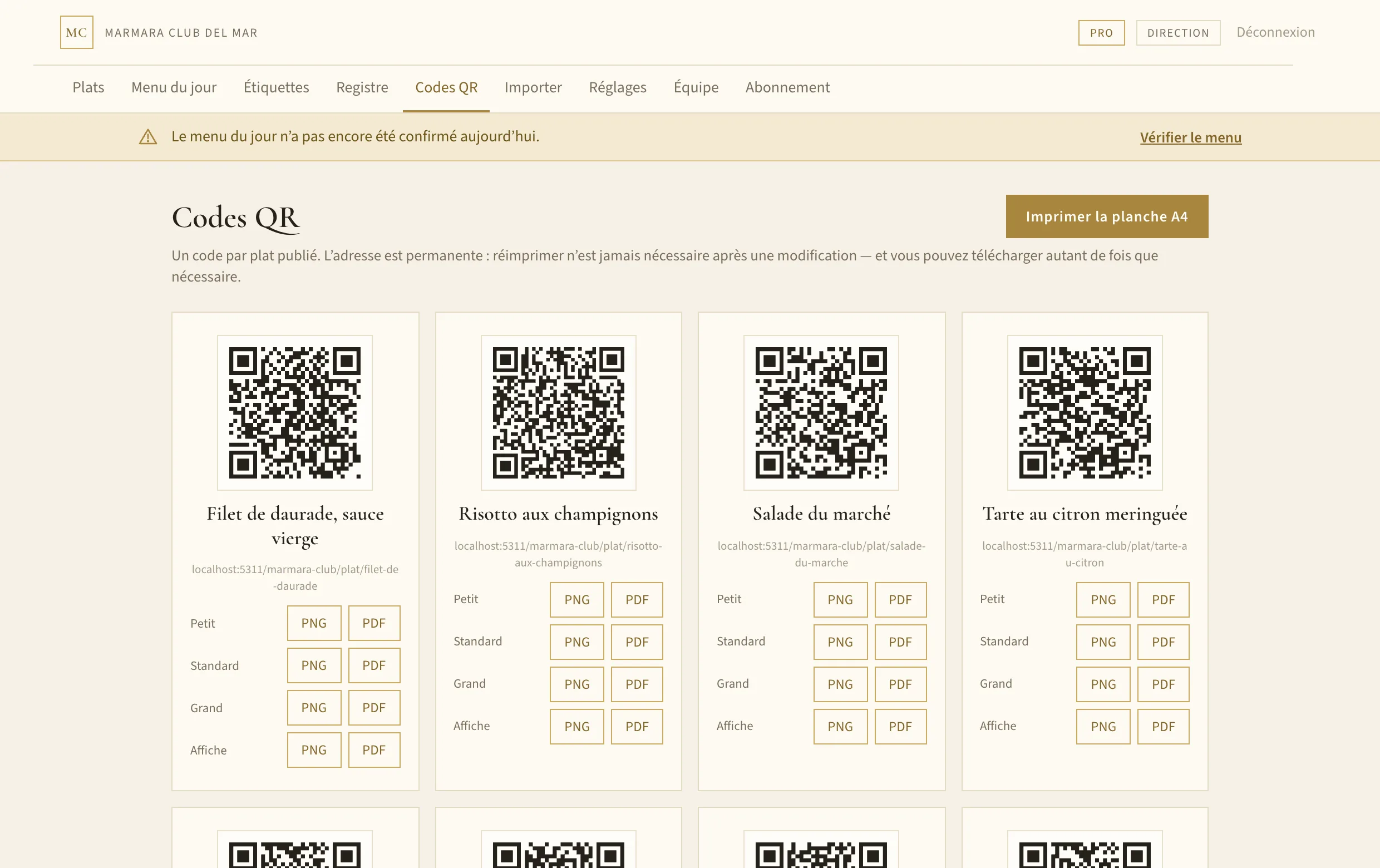Click the tarte-au-citron URL text

1085,554
